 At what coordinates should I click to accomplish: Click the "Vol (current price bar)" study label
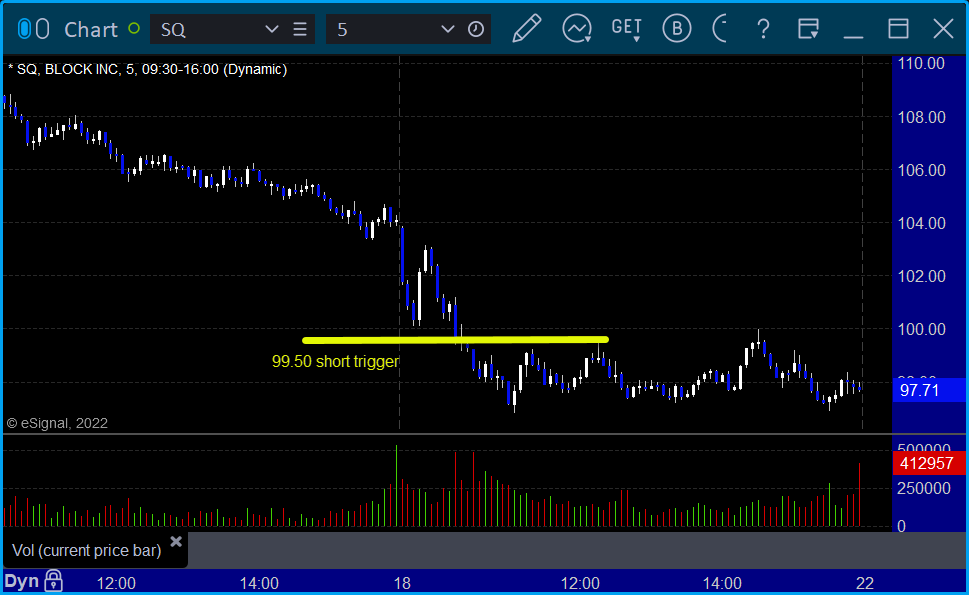click(x=87, y=550)
